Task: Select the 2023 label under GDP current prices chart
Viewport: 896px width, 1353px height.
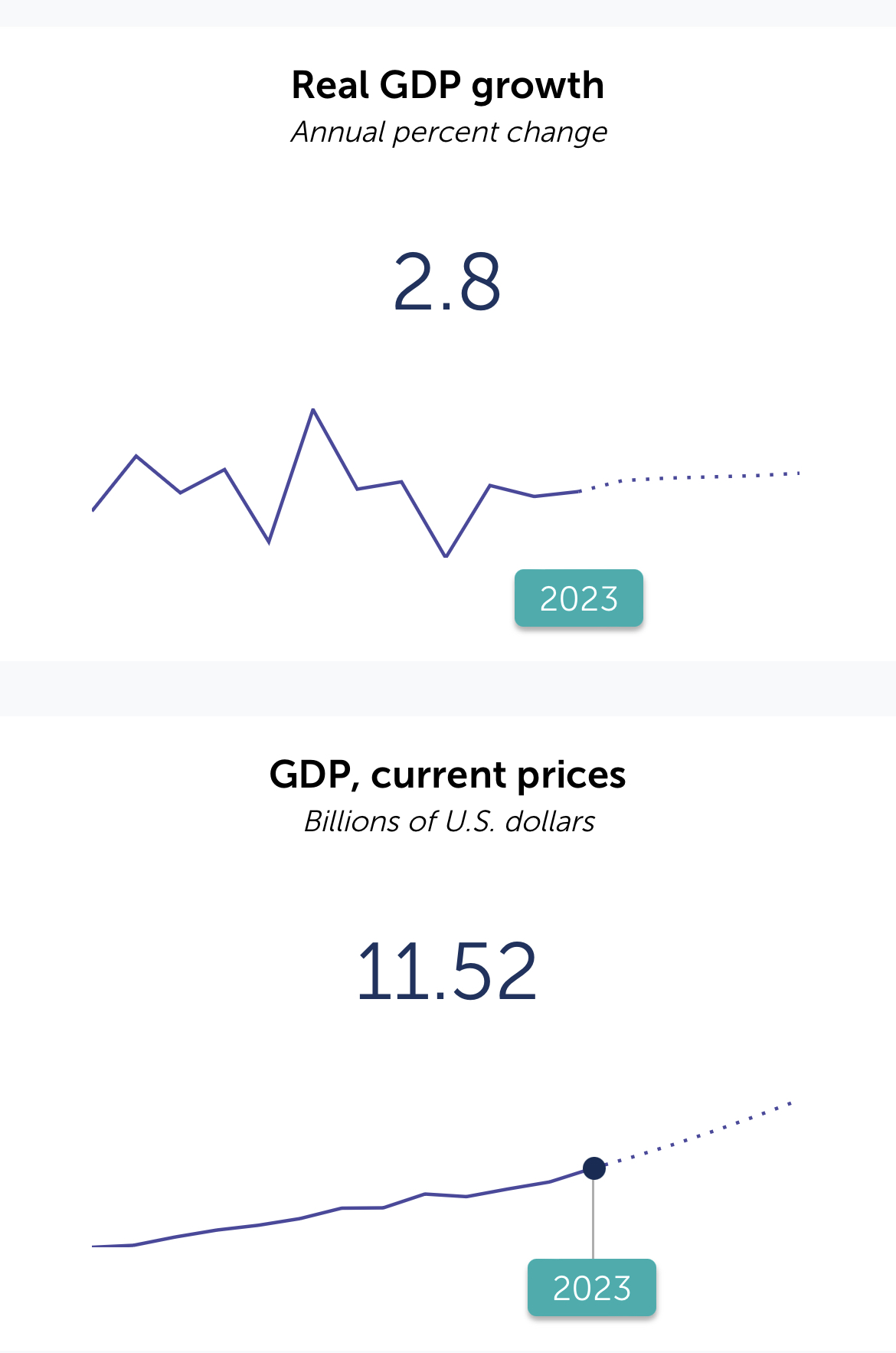Action: click(x=592, y=1288)
